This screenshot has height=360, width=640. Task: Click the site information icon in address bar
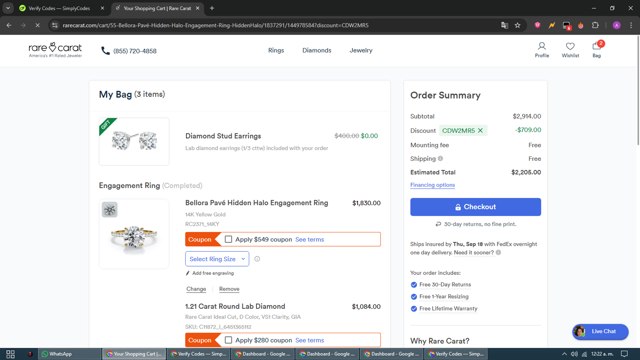[55, 25]
